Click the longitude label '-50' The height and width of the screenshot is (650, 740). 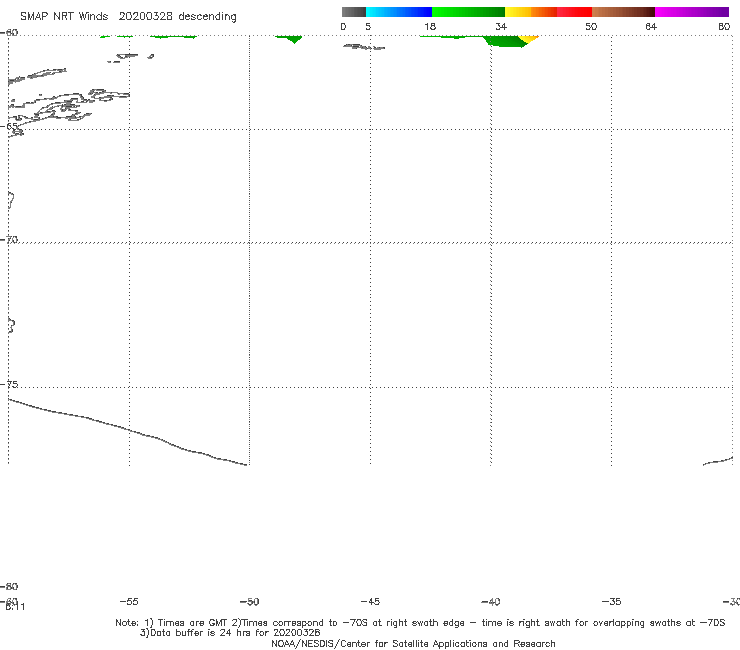(249, 602)
